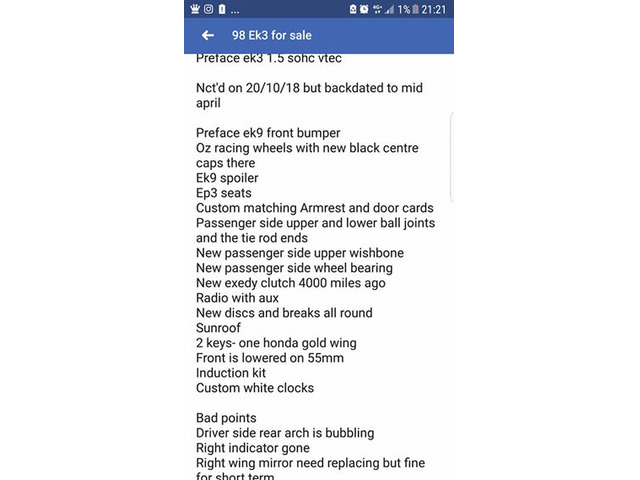Tap the "Bad points" heading text
Viewport: 640px width, 480px height.
point(226,418)
